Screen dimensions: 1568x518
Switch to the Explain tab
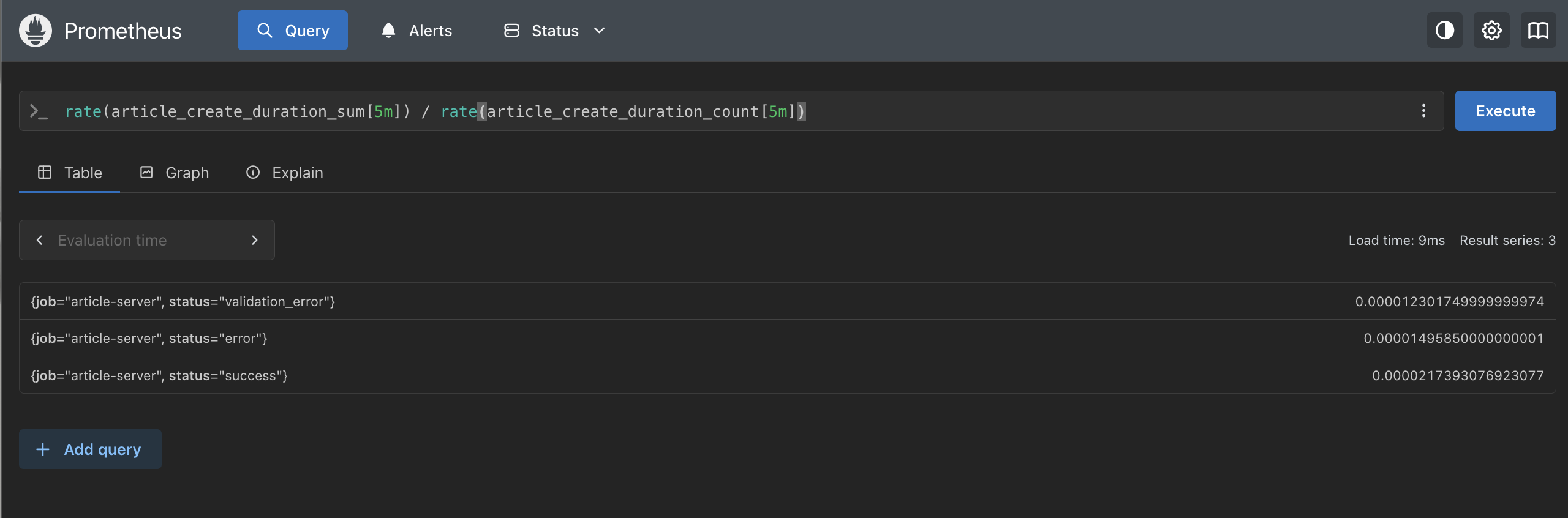tap(285, 173)
